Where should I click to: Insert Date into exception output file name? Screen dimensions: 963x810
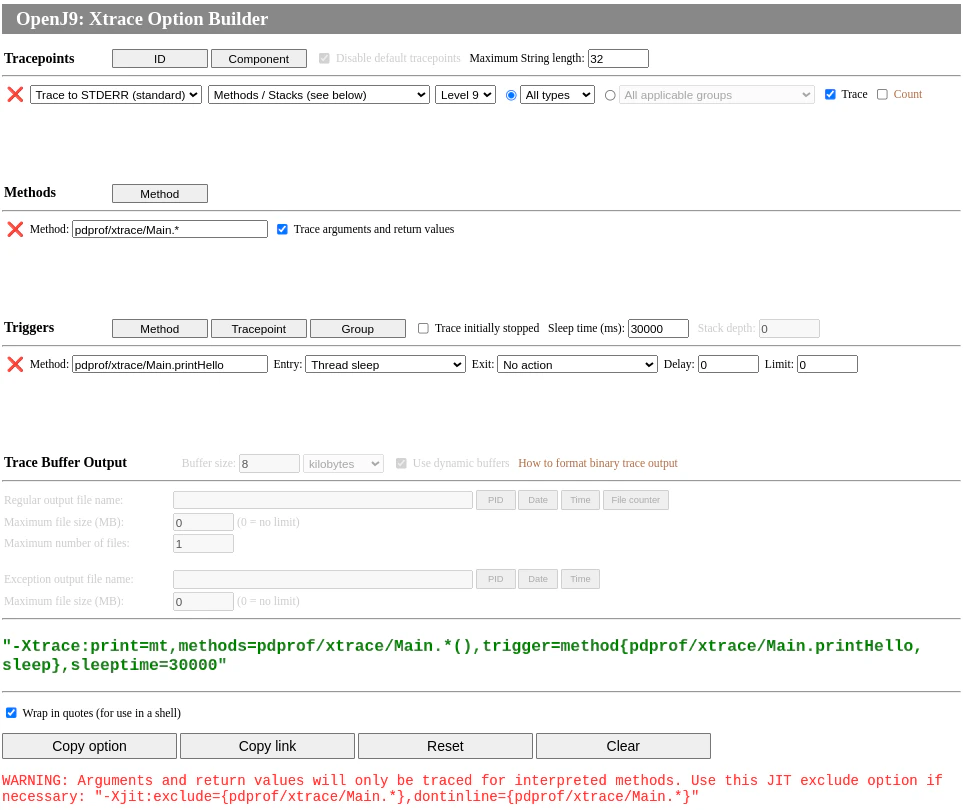point(538,579)
